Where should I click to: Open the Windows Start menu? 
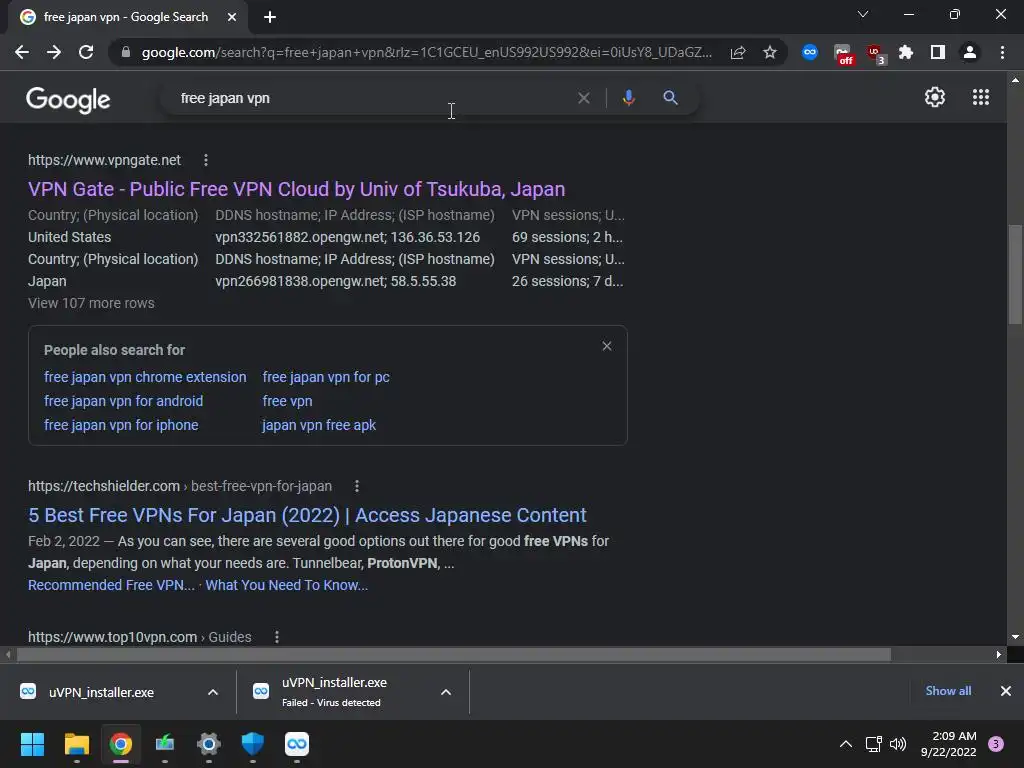click(32, 744)
